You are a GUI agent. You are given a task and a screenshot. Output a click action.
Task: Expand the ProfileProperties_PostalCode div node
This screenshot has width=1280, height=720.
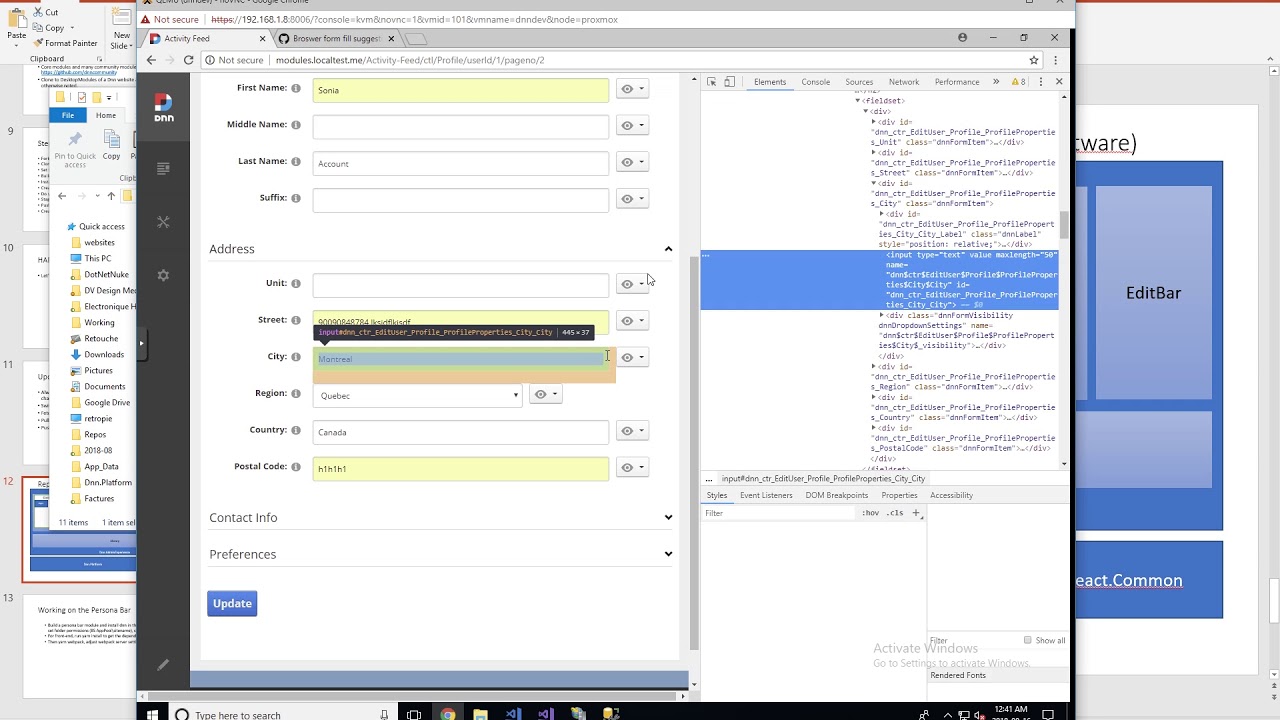[874, 428]
